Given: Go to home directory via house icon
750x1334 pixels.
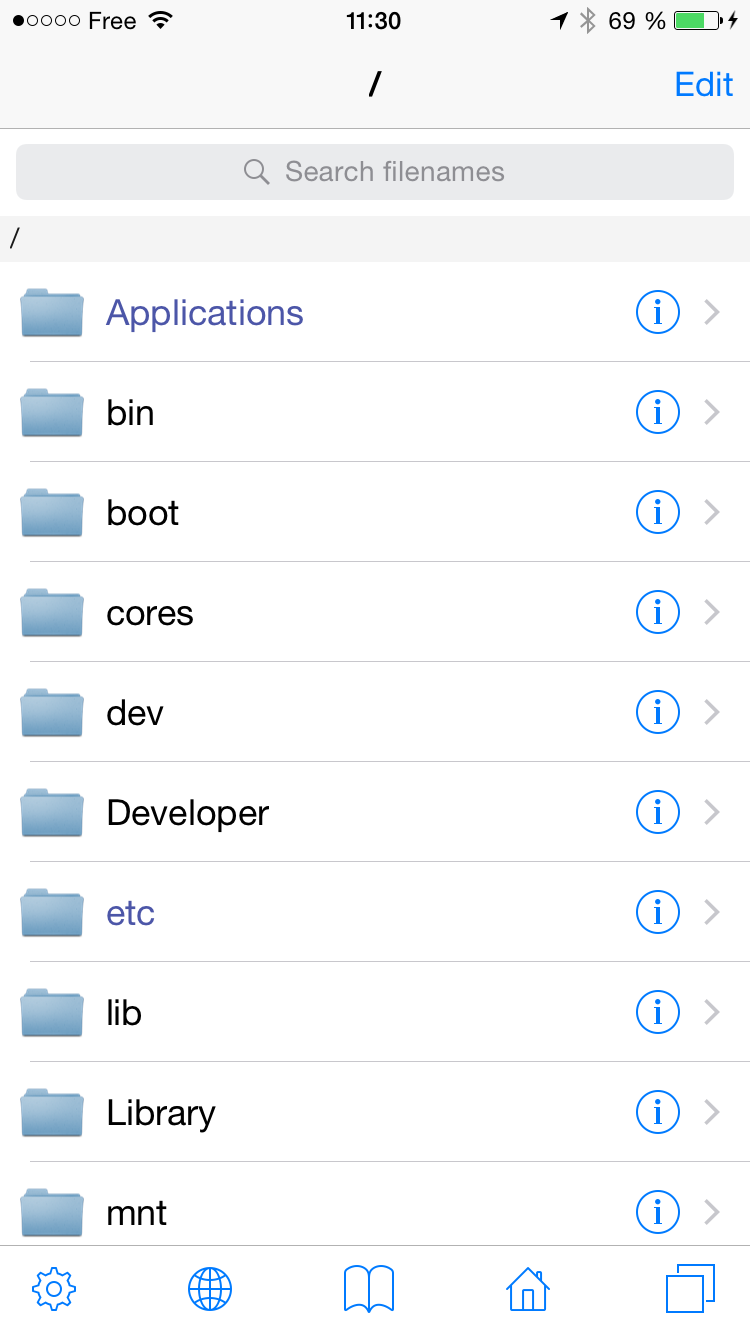Looking at the screenshot, I should coord(528,1289).
